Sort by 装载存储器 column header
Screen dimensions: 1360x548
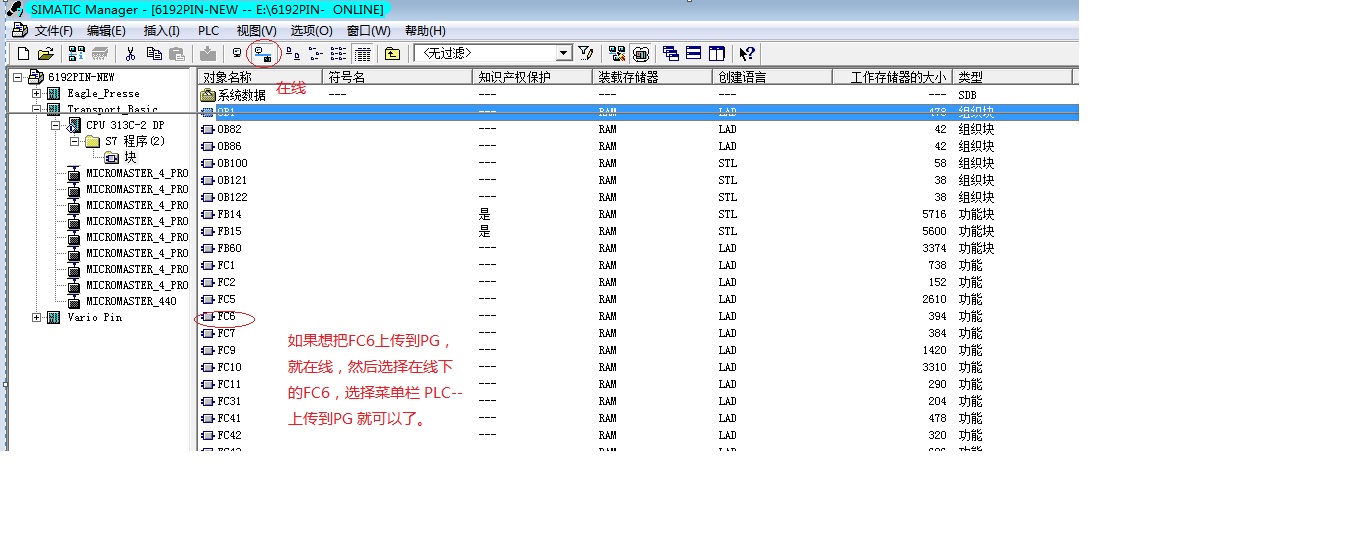pos(652,77)
